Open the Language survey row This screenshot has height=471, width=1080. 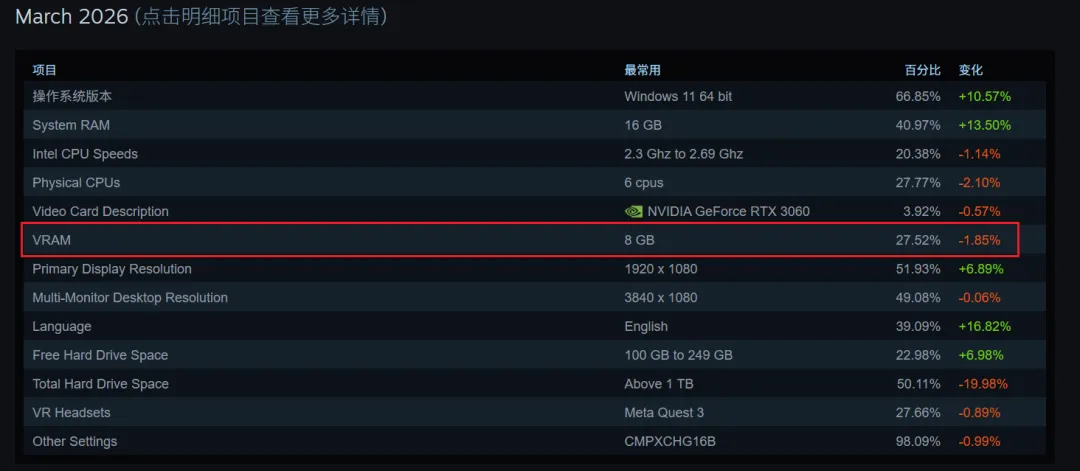point(534,326)
